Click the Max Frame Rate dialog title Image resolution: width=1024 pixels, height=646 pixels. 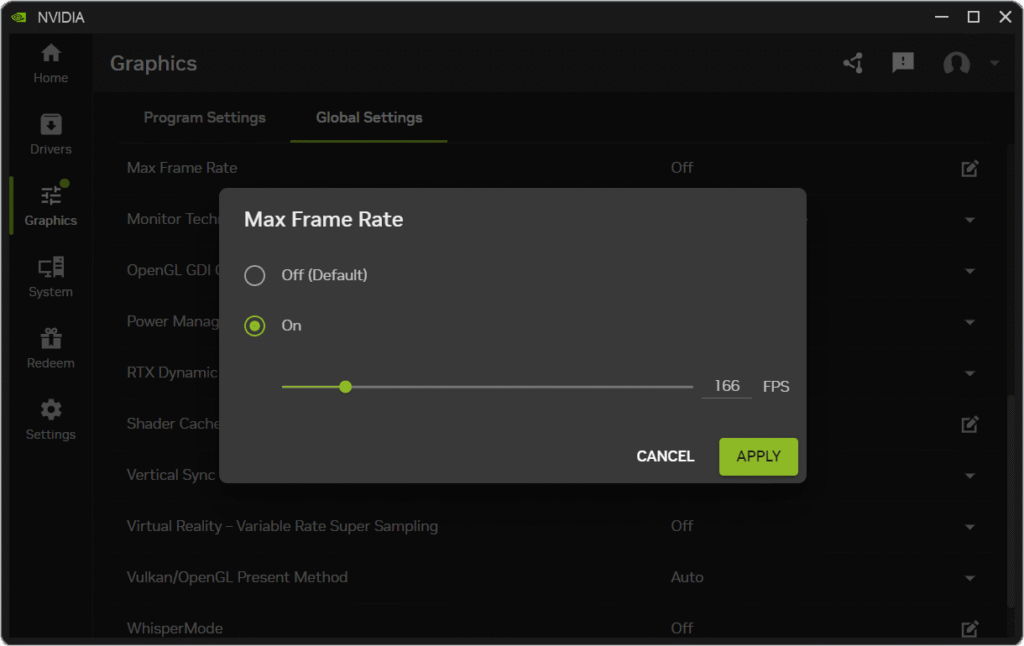(x=323, y=219)
